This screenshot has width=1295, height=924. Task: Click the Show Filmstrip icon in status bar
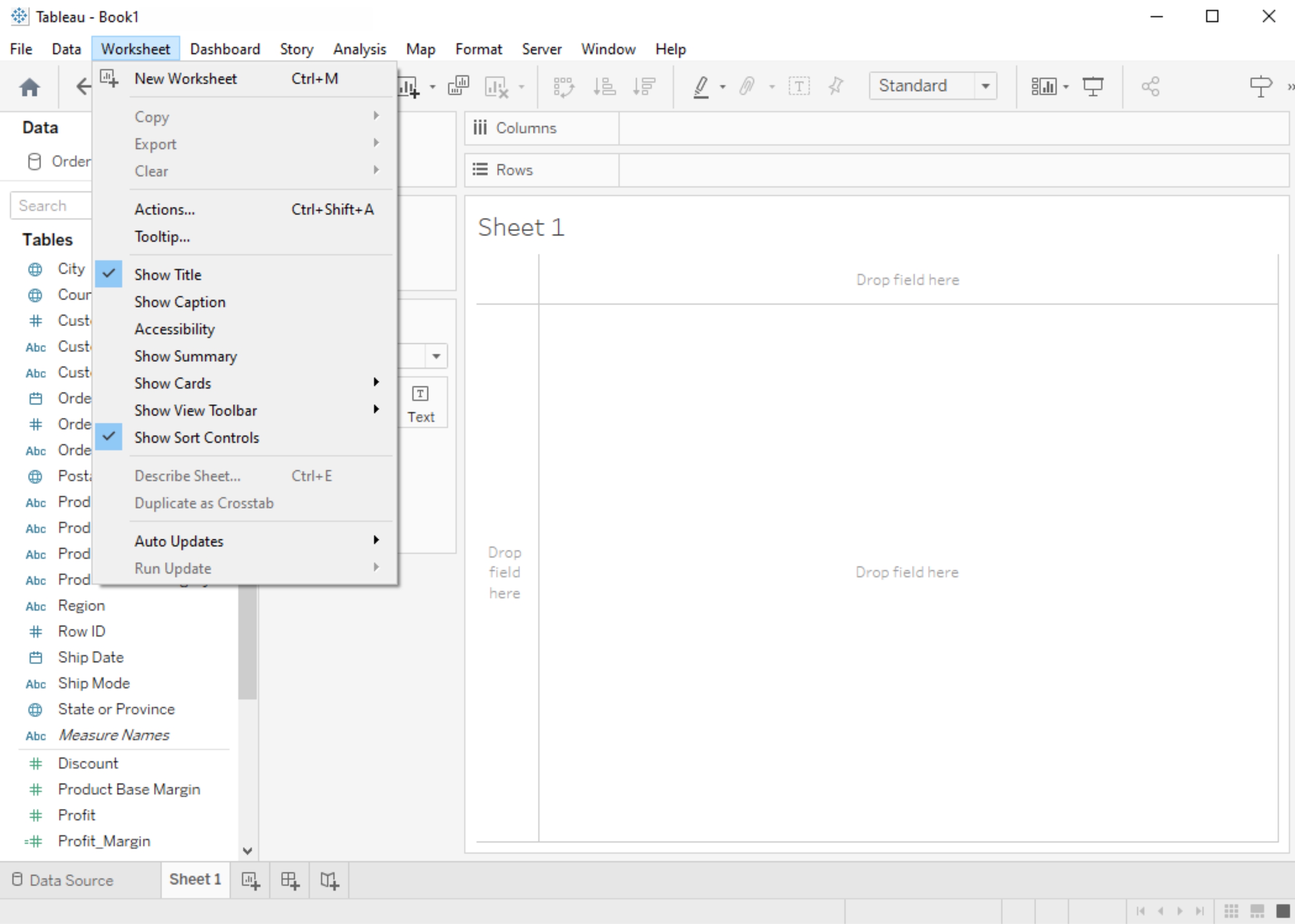pos(1257,911)
